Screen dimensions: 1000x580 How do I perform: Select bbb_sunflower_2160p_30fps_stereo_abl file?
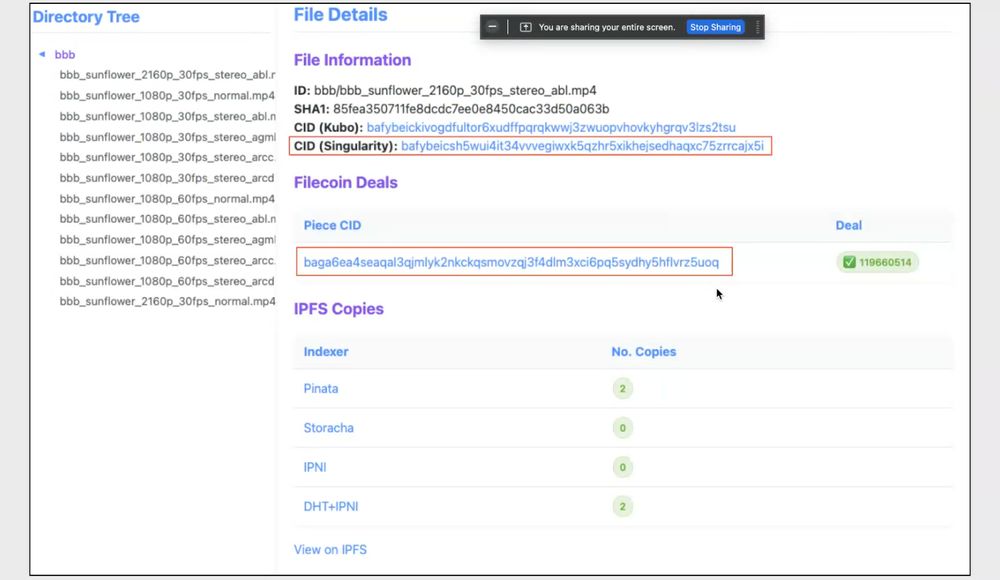point(160,75)
